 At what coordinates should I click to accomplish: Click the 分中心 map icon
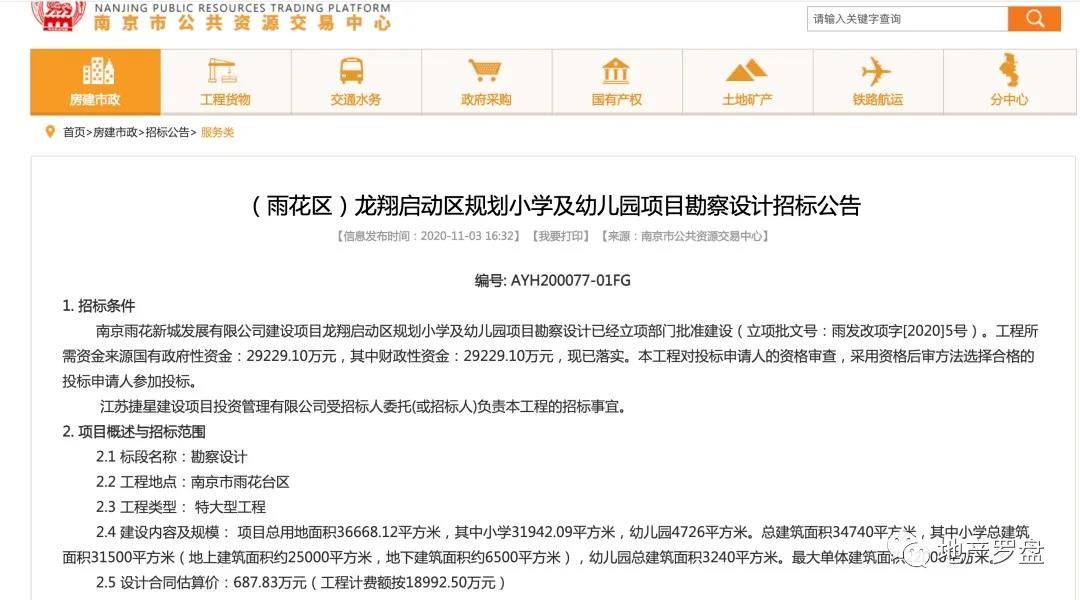click(1008, 71)
